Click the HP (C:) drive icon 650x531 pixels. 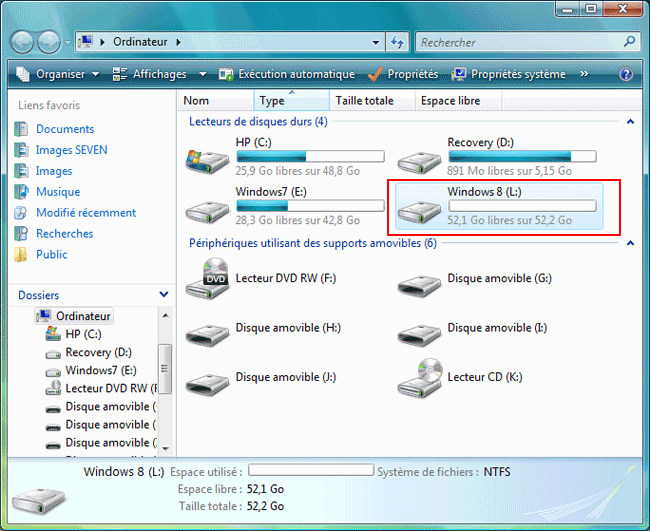click(x=207, y=159)
